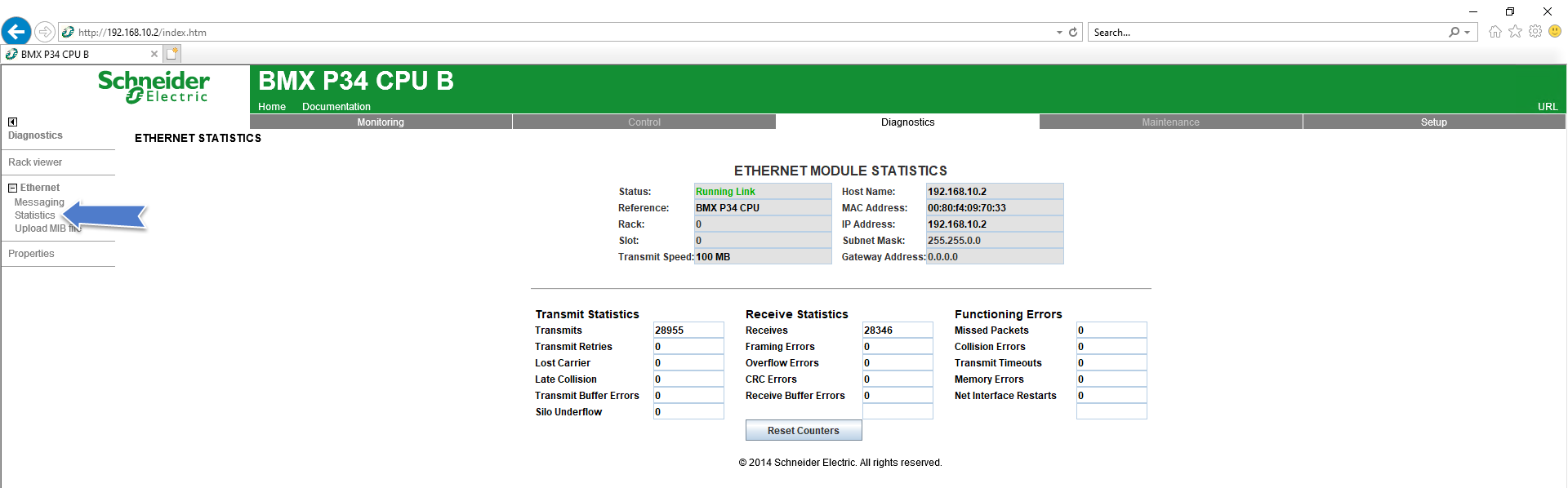The width and height of the screenshot is (1568, 488).
Task: Click the Missed Packets value field
Action: (1111, 330)
